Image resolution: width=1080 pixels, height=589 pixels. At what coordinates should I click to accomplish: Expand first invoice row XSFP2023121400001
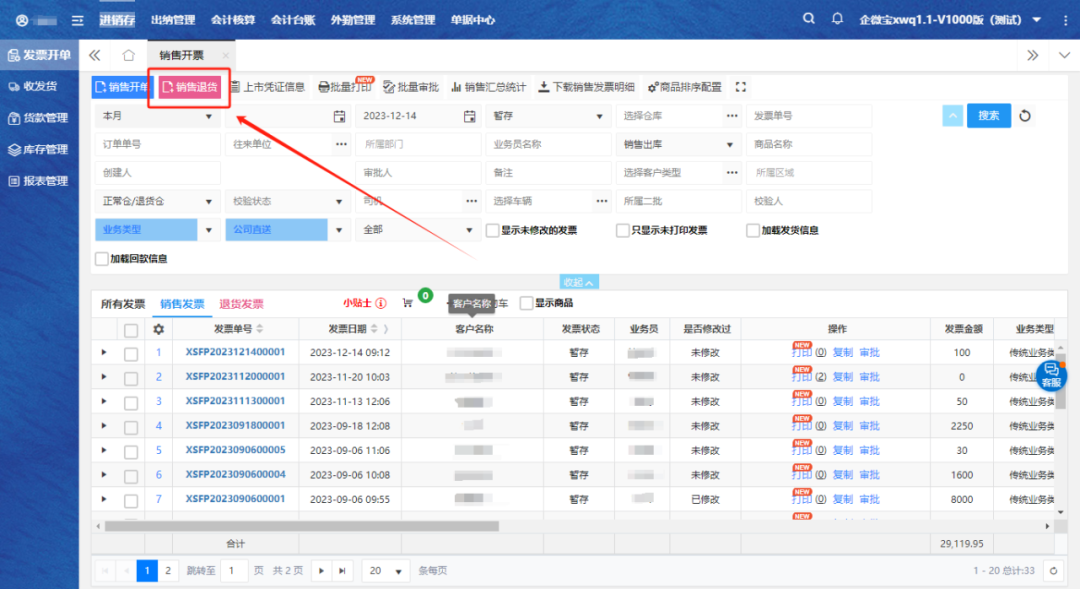104,352
